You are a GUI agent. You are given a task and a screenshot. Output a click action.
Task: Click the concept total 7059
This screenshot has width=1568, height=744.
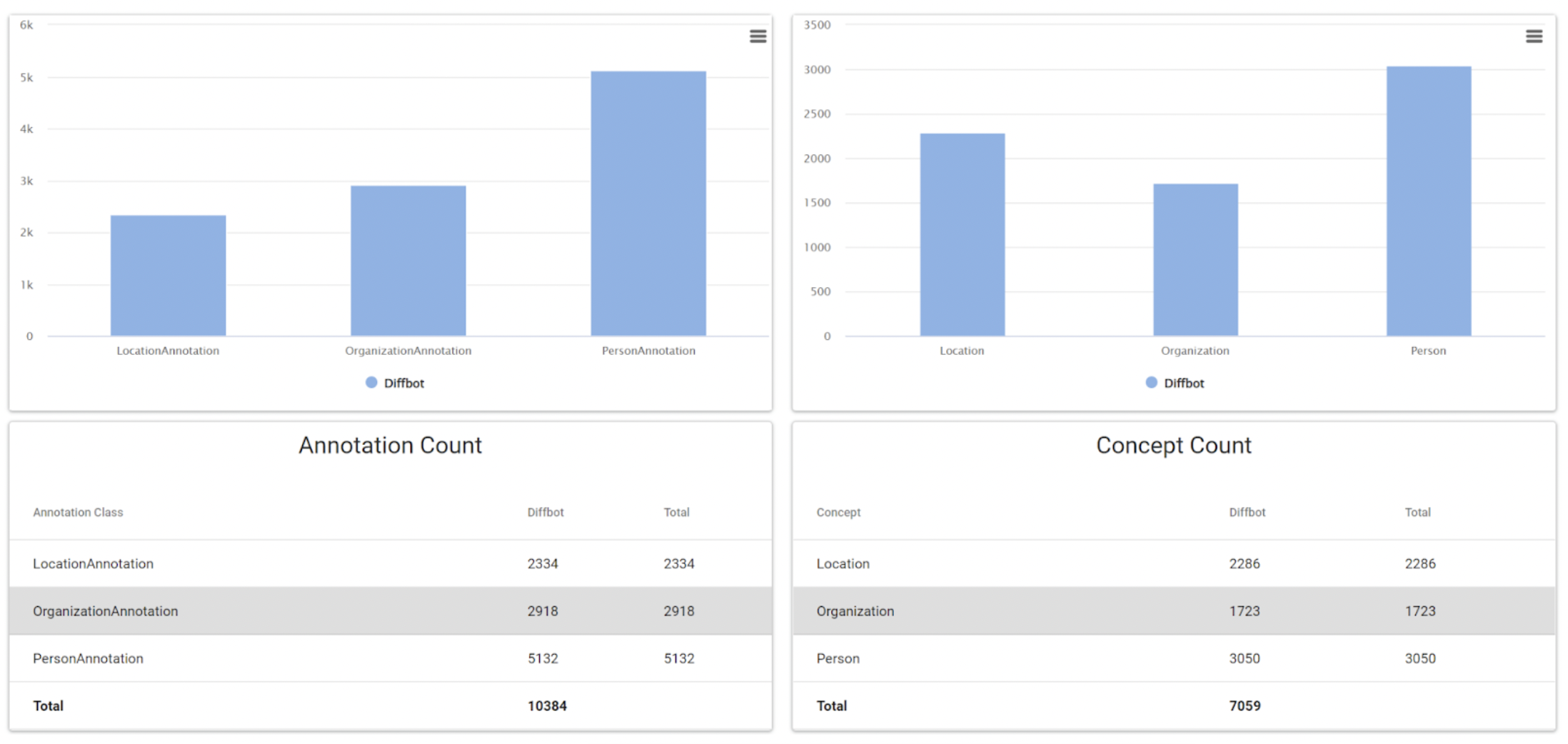tap(1245, 706)
